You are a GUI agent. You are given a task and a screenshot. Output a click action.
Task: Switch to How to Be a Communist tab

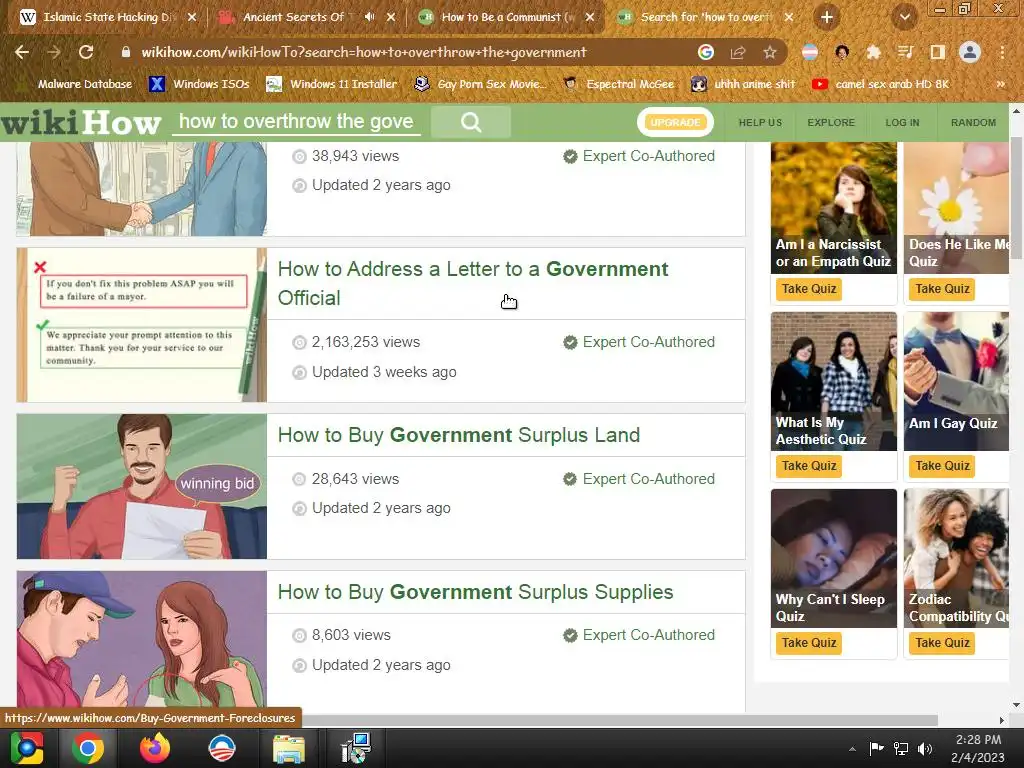coord(501,17)
